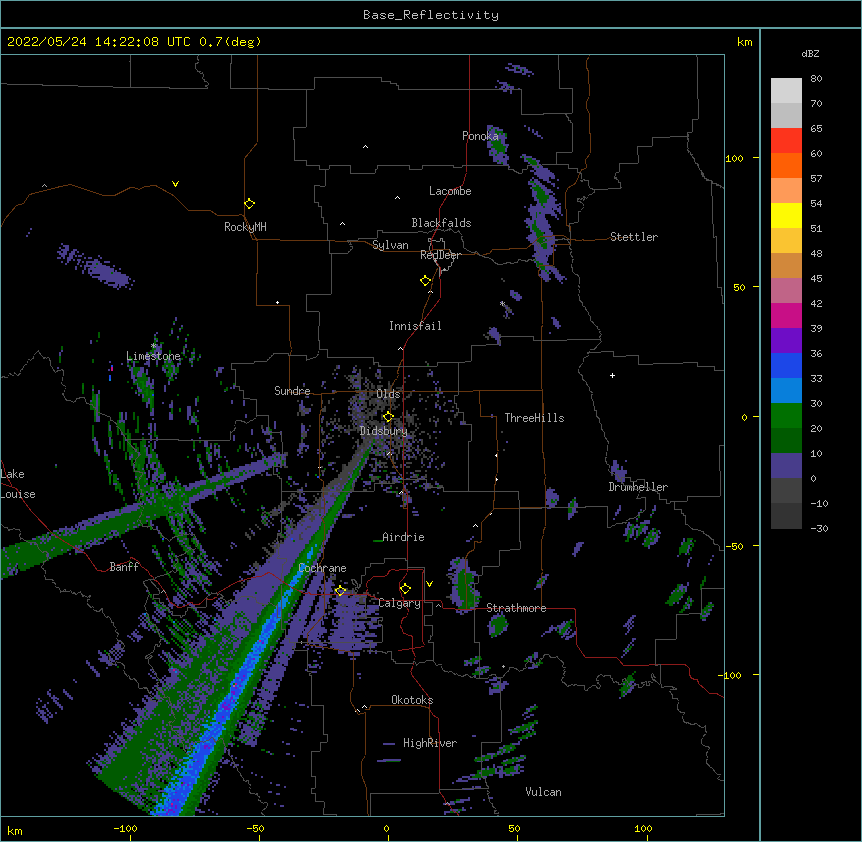Click the Calgary label

click(x=399, y=603)
